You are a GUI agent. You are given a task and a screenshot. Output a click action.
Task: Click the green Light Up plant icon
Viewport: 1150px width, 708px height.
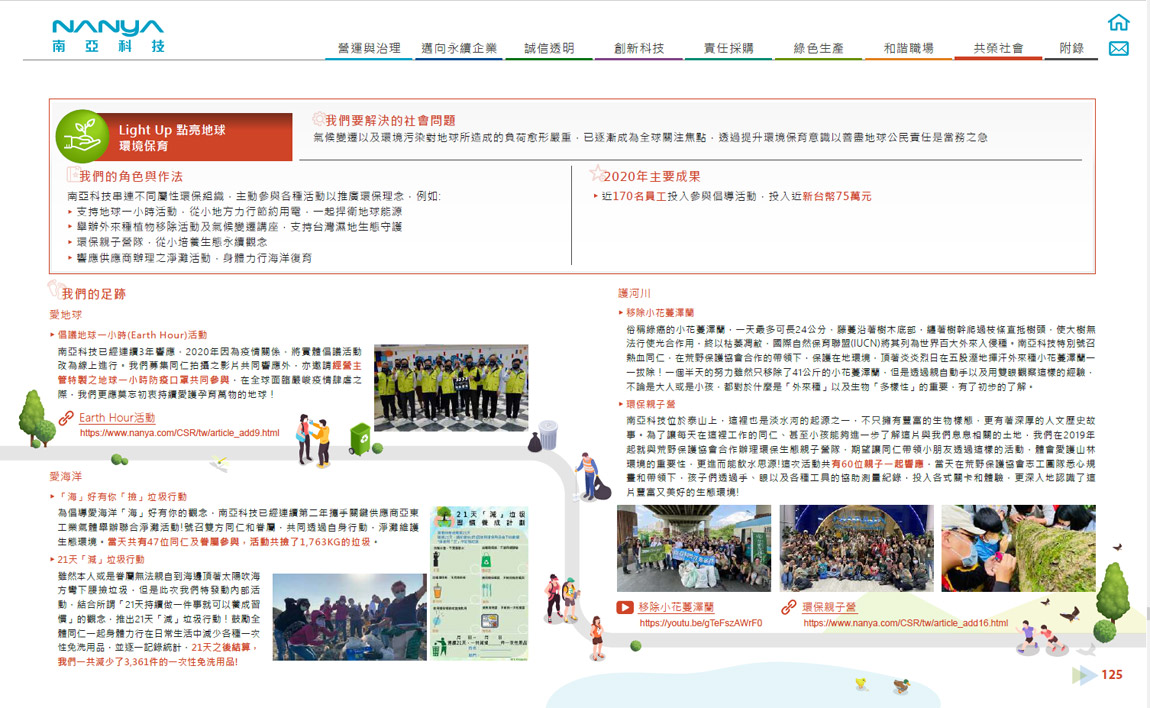point(82,136)
